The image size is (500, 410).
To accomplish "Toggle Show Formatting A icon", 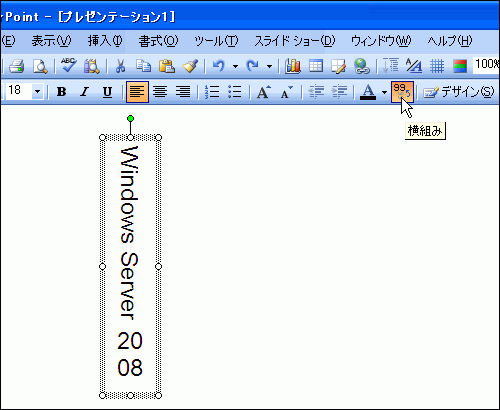I will click(x=414, y=66).
